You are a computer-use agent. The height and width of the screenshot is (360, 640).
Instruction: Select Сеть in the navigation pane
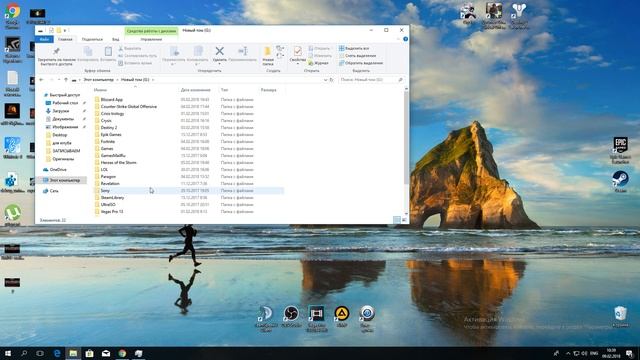tap(54, 191)
